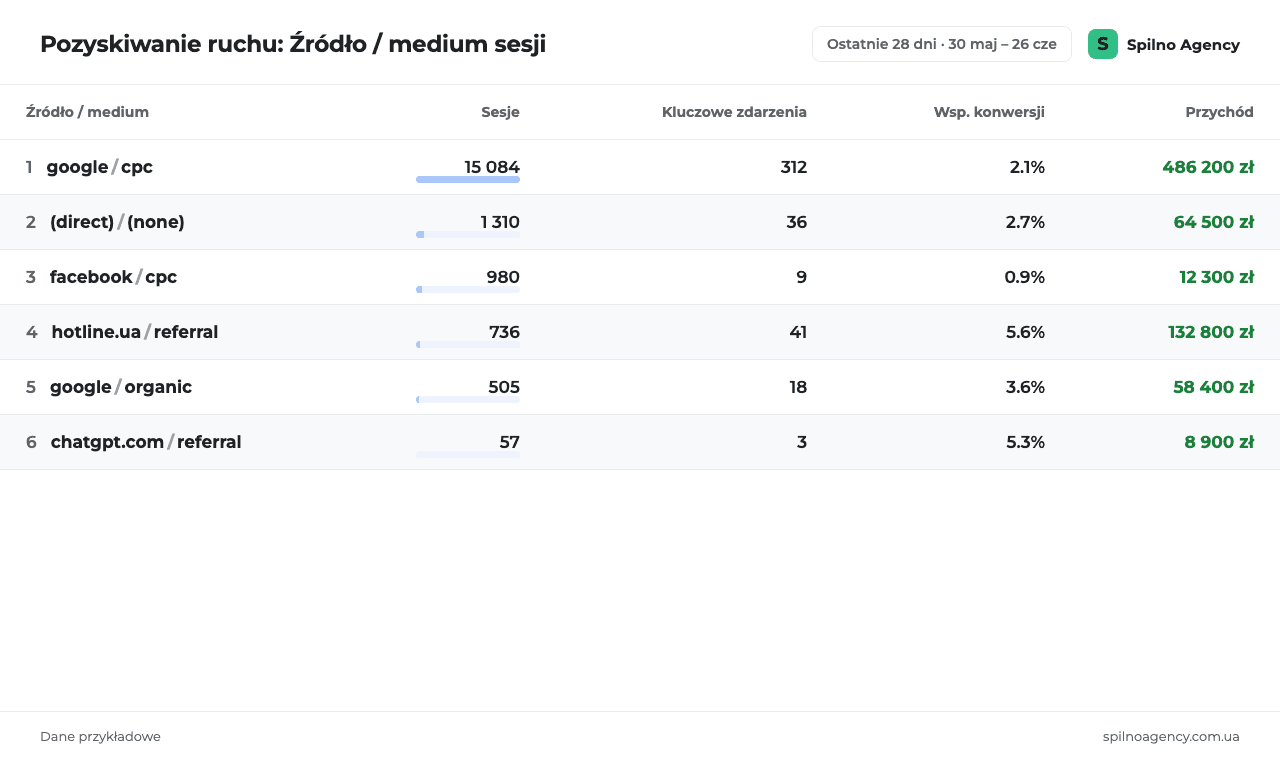Select the facebook / cpc source row
This screenshot has height=760, width=1280.
640,277
